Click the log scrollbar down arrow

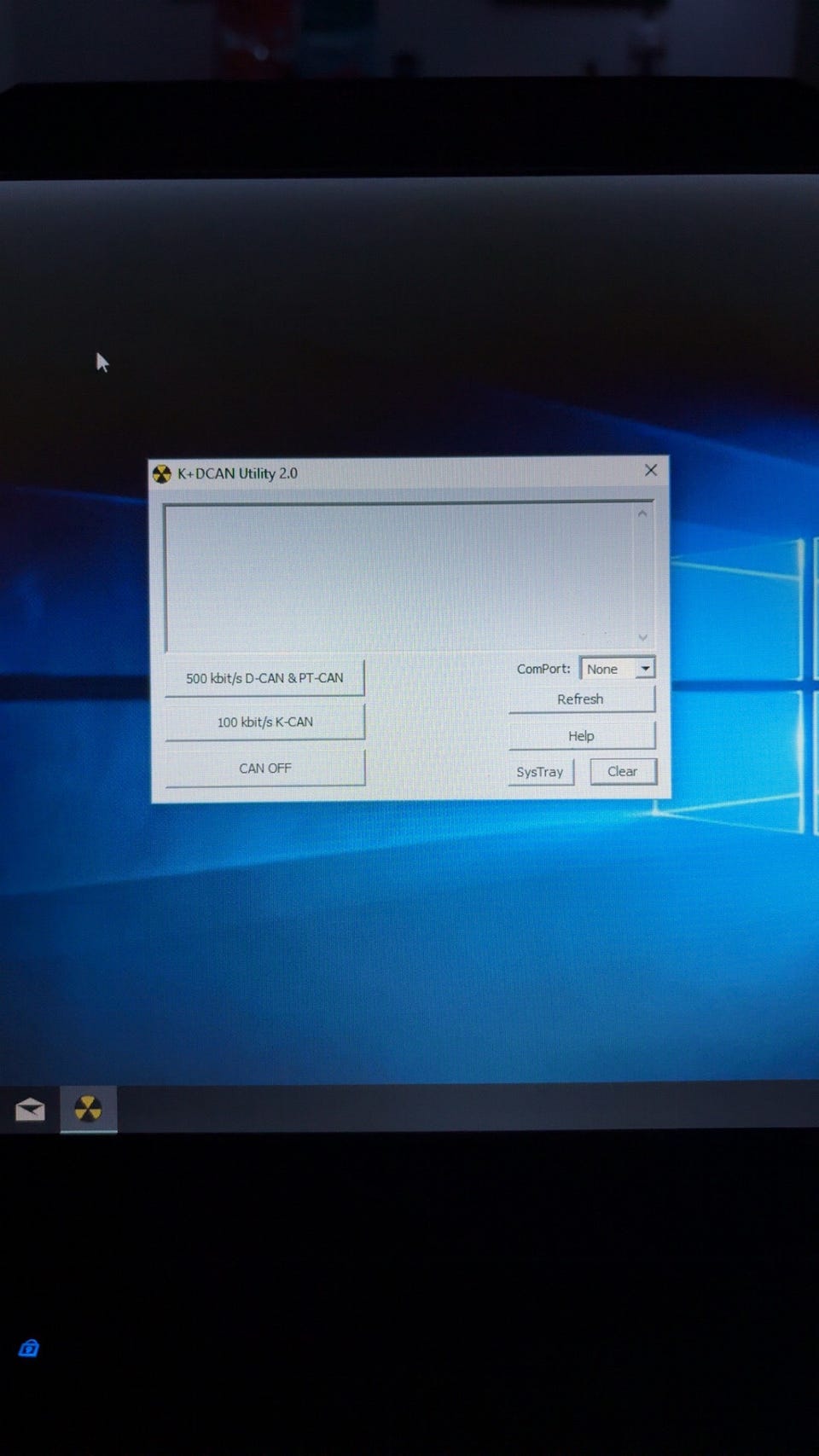pyautogui.click(x=642, y=637)
